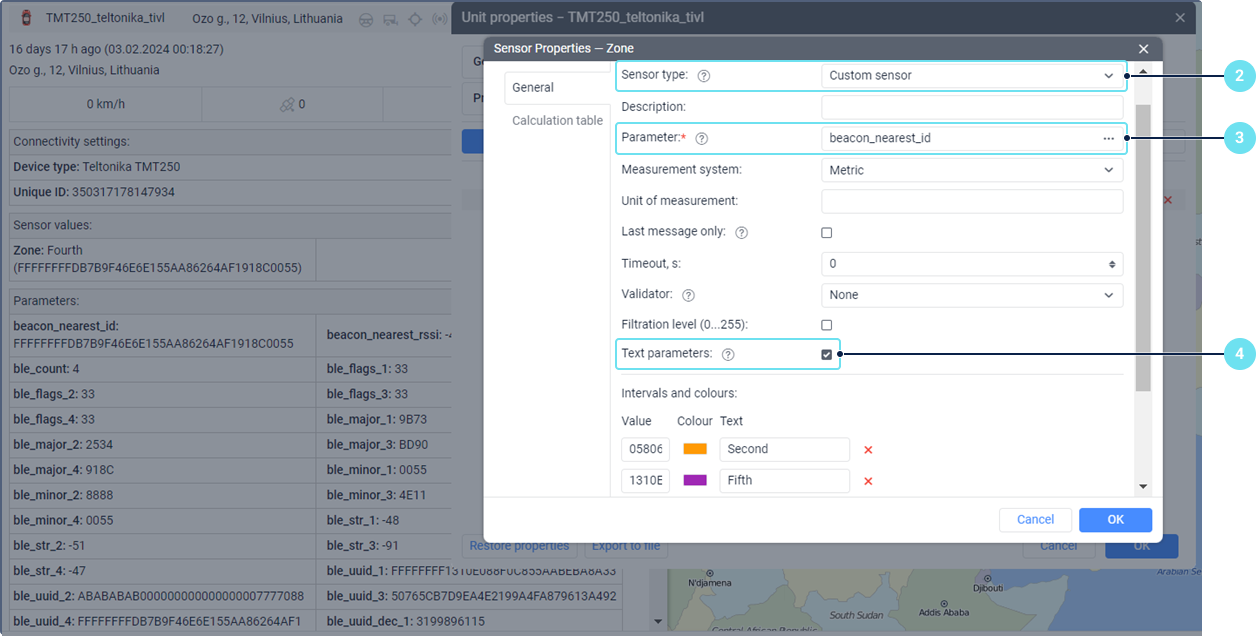Expand the Measurement system dropdown
Screen dimensions: 1256x636
pos(971,170)
